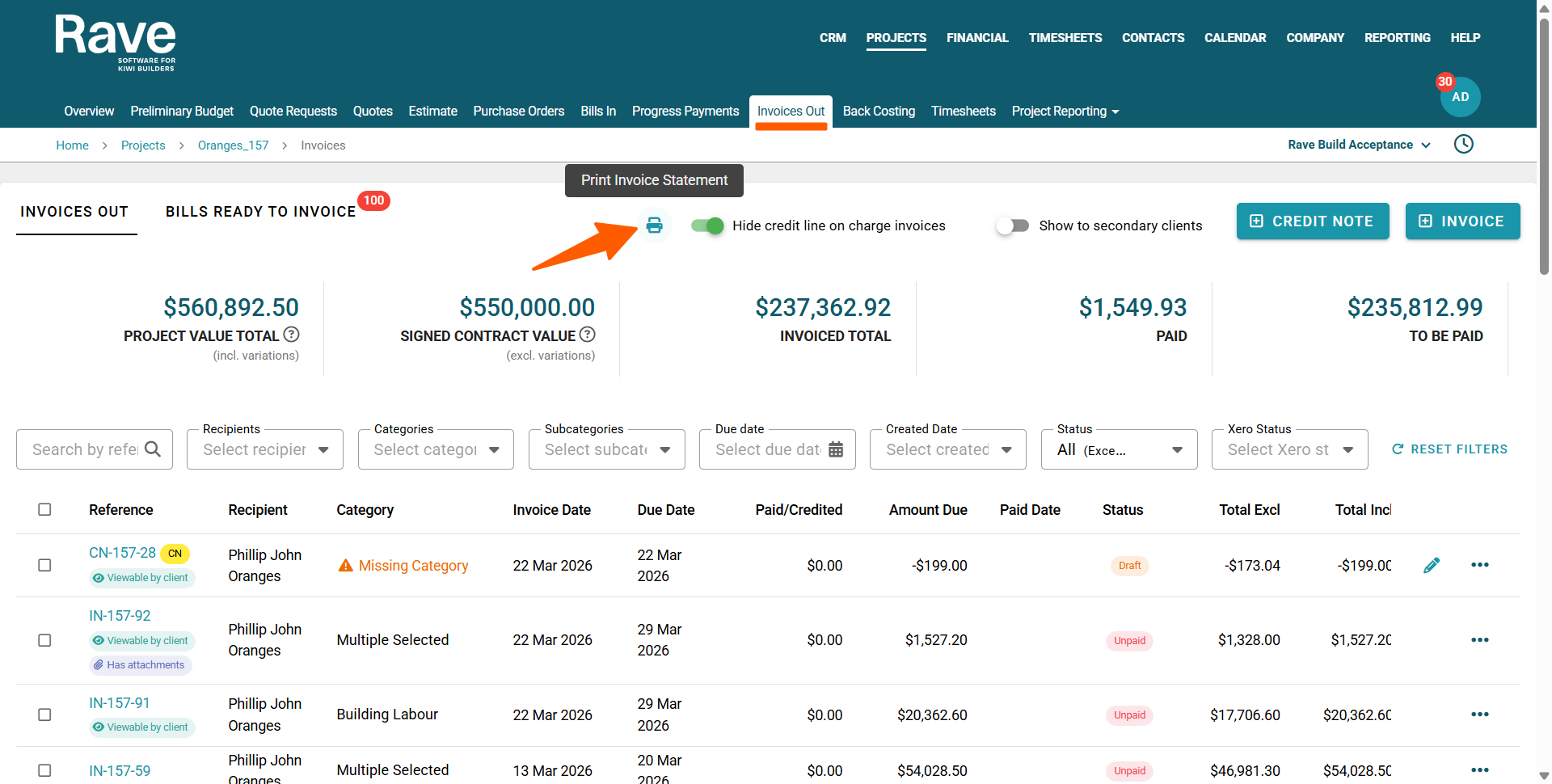Click the vertical page scrollbar

[1544, 145]
